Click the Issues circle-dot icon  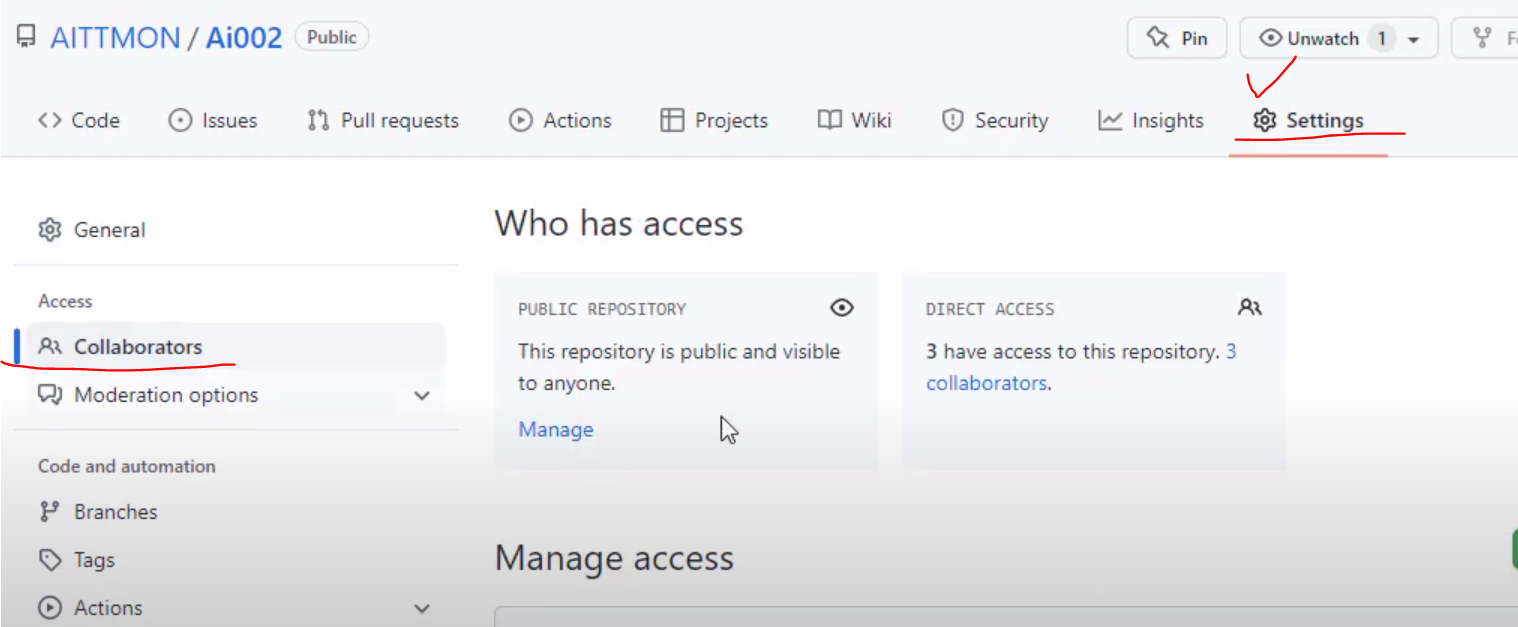point(180,120)
